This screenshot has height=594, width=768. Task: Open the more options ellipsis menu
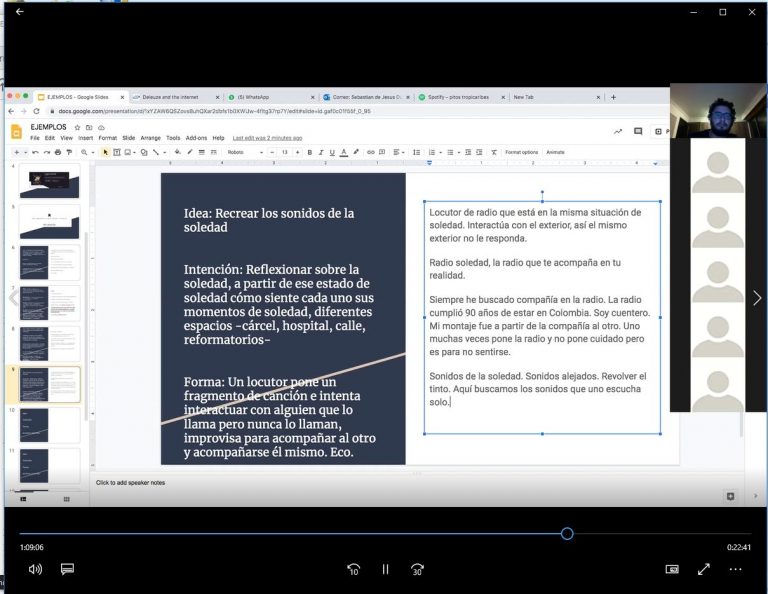click(x=736, y=569)
